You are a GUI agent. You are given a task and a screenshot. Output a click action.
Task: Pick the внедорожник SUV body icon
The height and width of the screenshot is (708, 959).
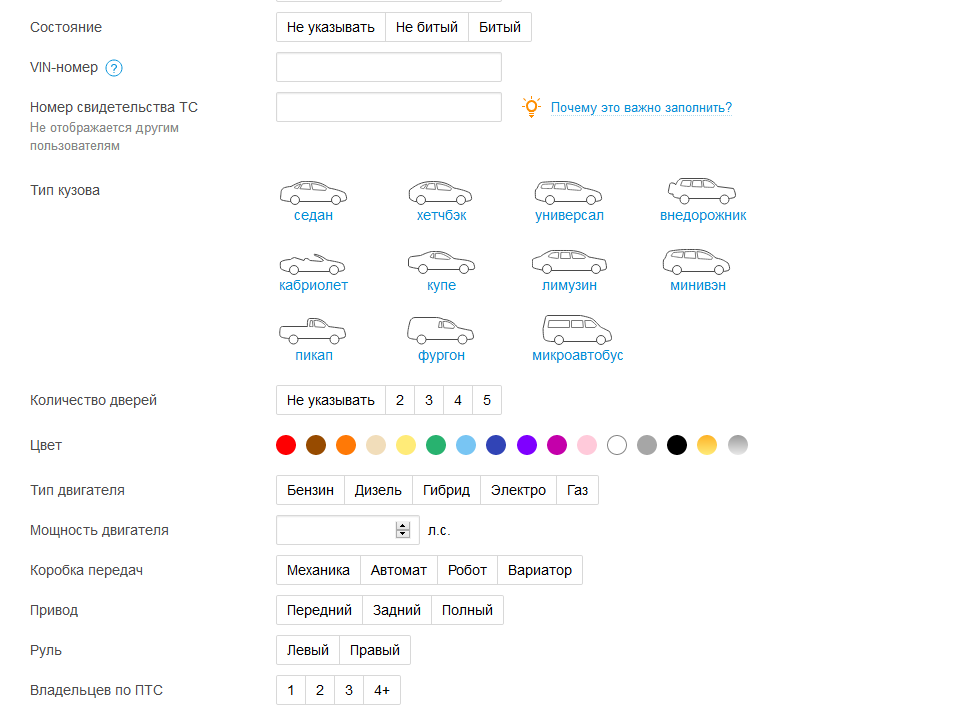click(x=702, y=191)
